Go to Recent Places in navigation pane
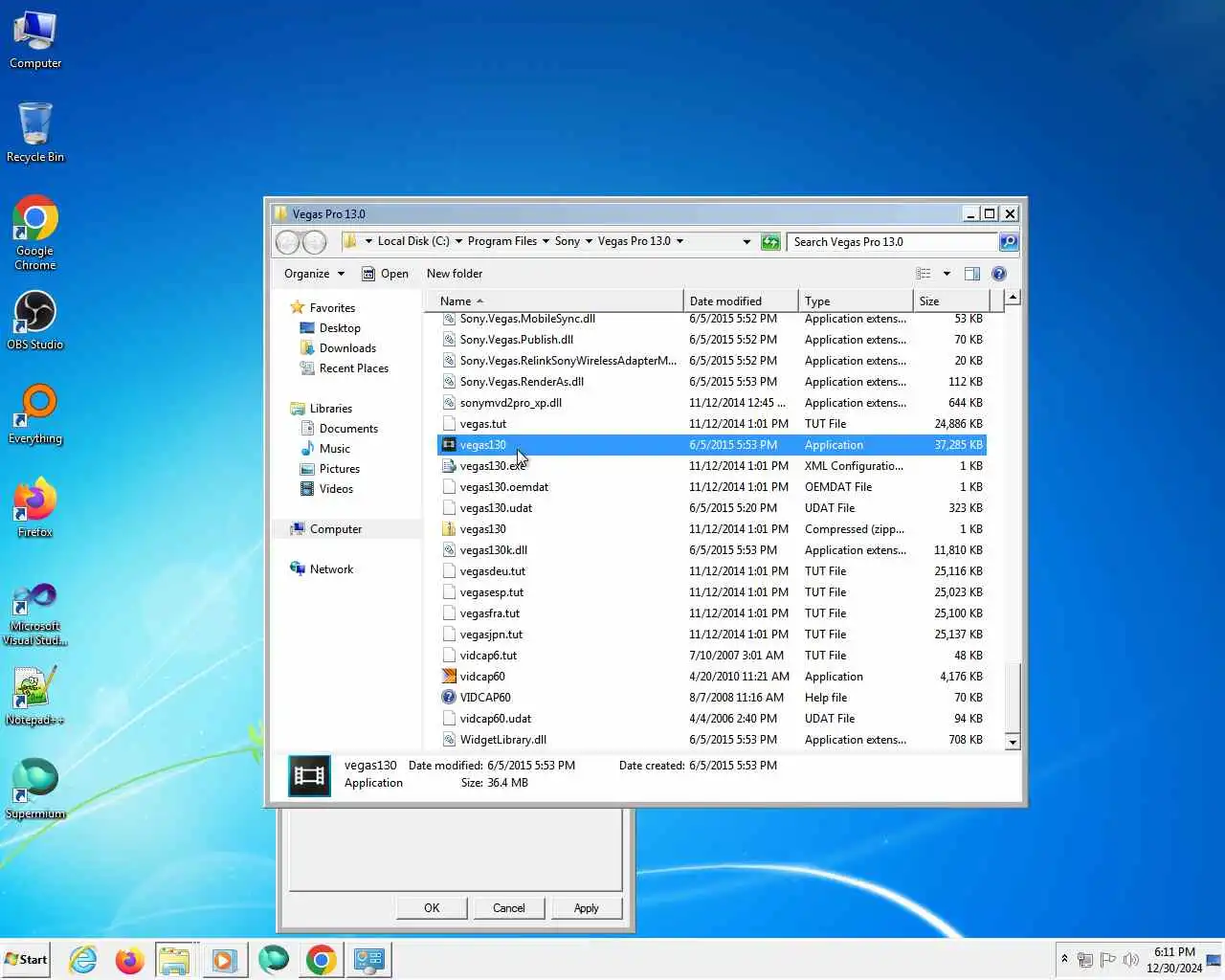Image resolution: width=1225 pixels, height=980 pixels. pyautogui.click(x=354, y=368)
